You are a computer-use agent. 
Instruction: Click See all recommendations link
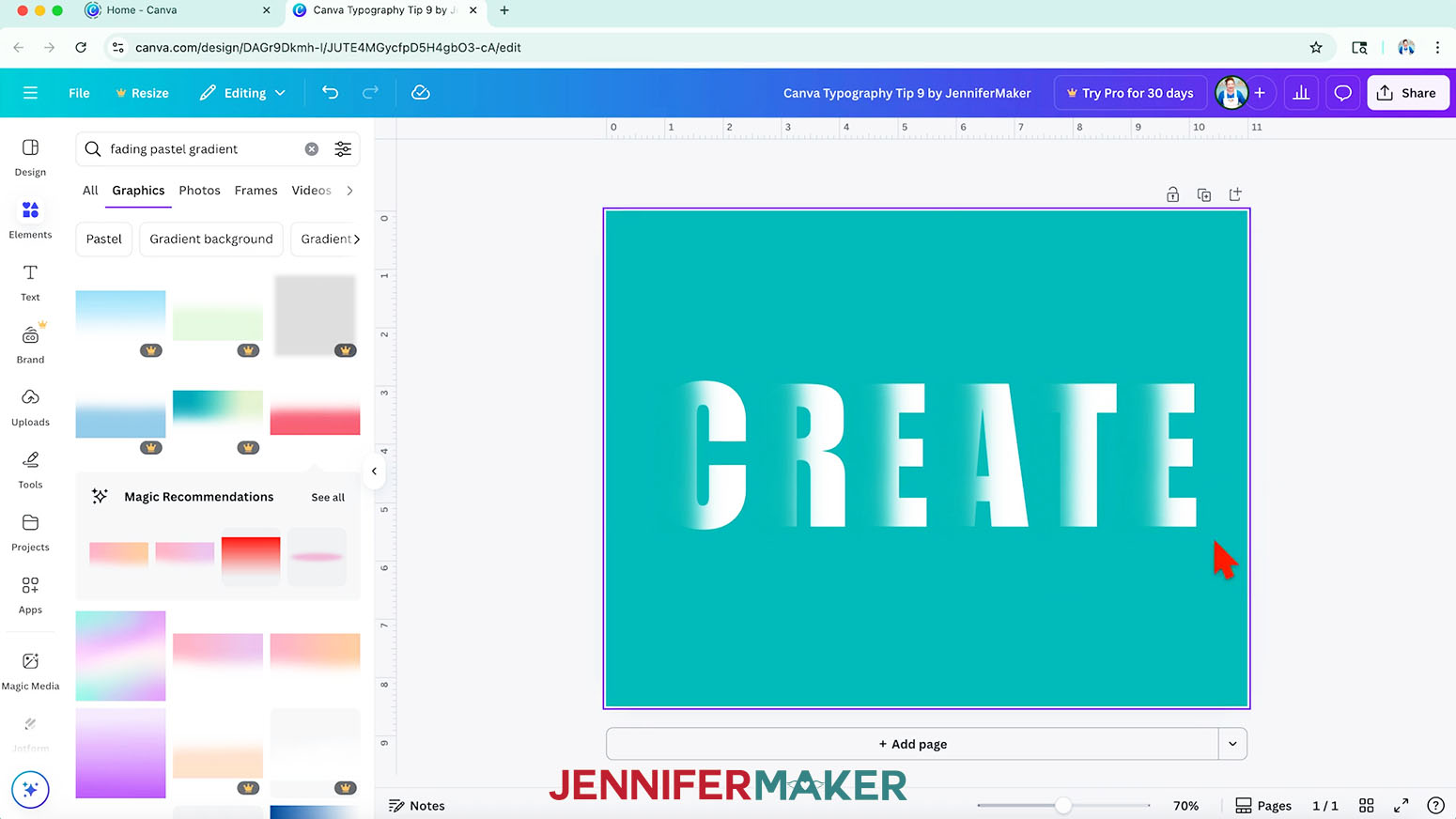click(x=328, y=498)
